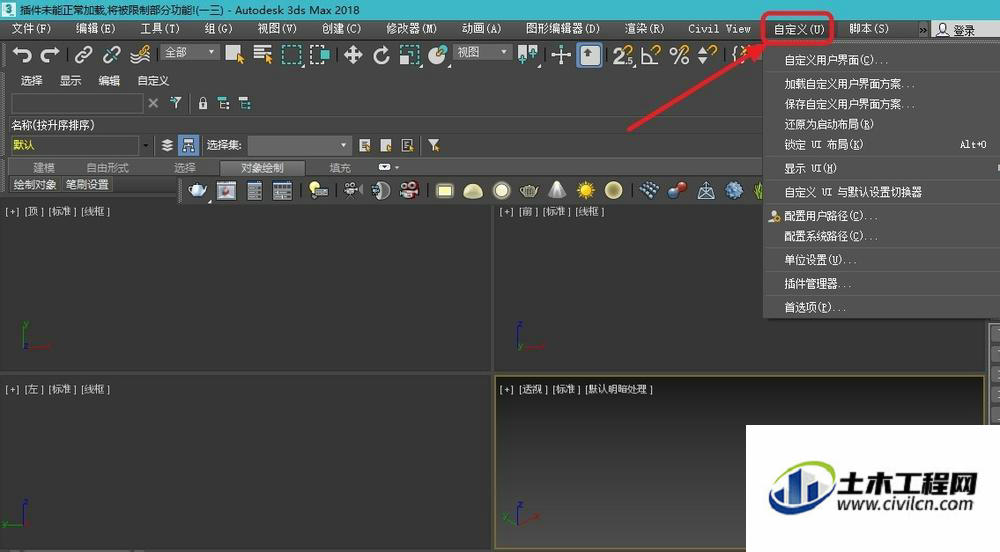
Task: Toggle the Spinner Snap icon
Action: (707, 55)
